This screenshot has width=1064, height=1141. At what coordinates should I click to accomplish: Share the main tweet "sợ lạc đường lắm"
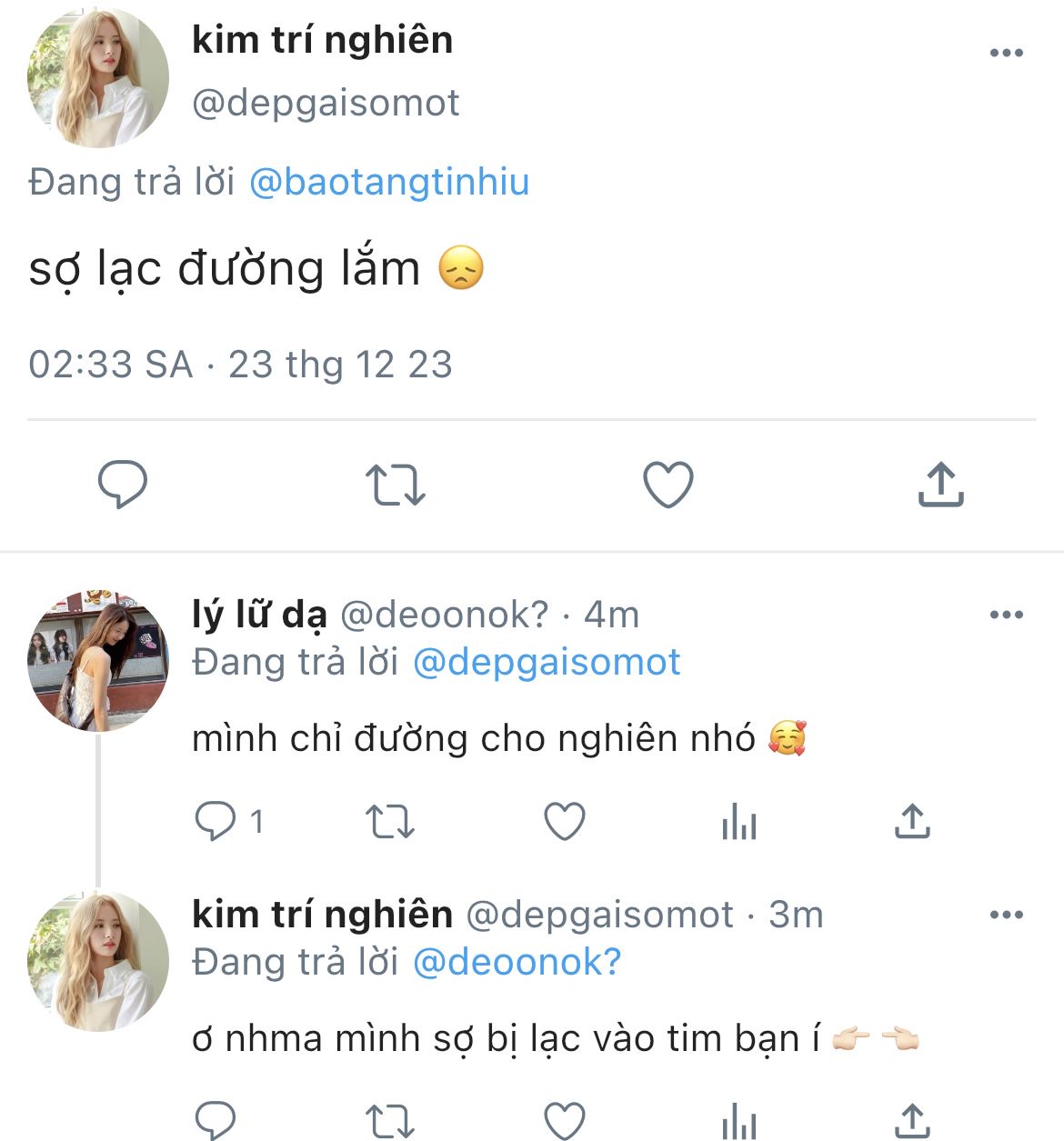click(x=940, y=484)
